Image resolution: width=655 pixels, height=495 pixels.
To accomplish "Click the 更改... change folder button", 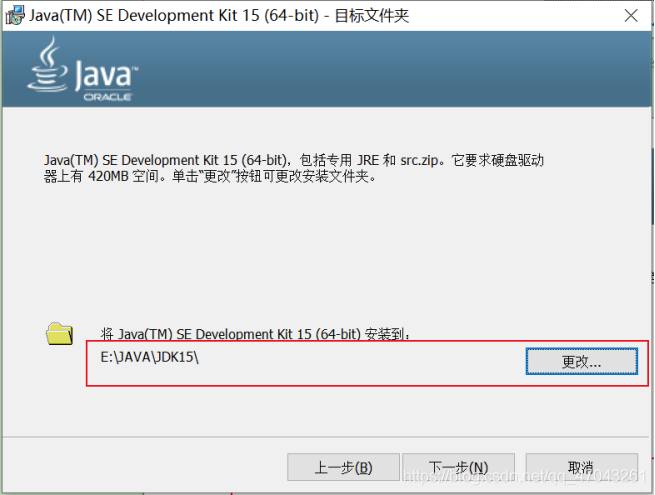I will click(x=581, y=361).
